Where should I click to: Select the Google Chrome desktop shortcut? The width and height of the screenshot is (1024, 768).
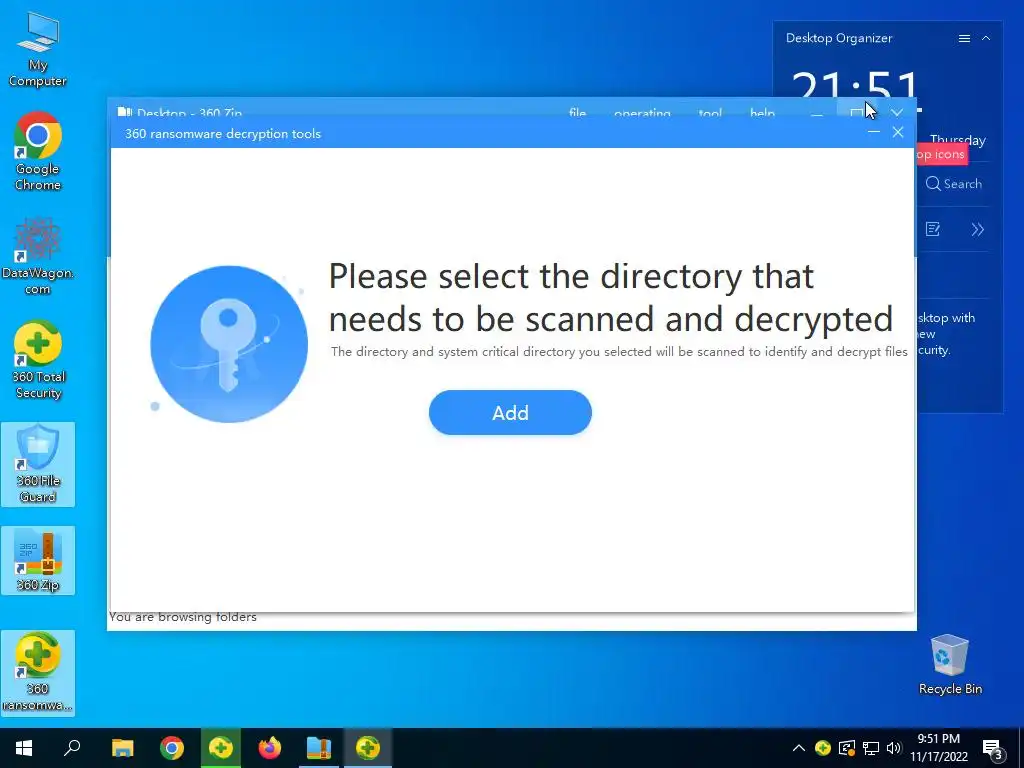[x=38, y=152]
